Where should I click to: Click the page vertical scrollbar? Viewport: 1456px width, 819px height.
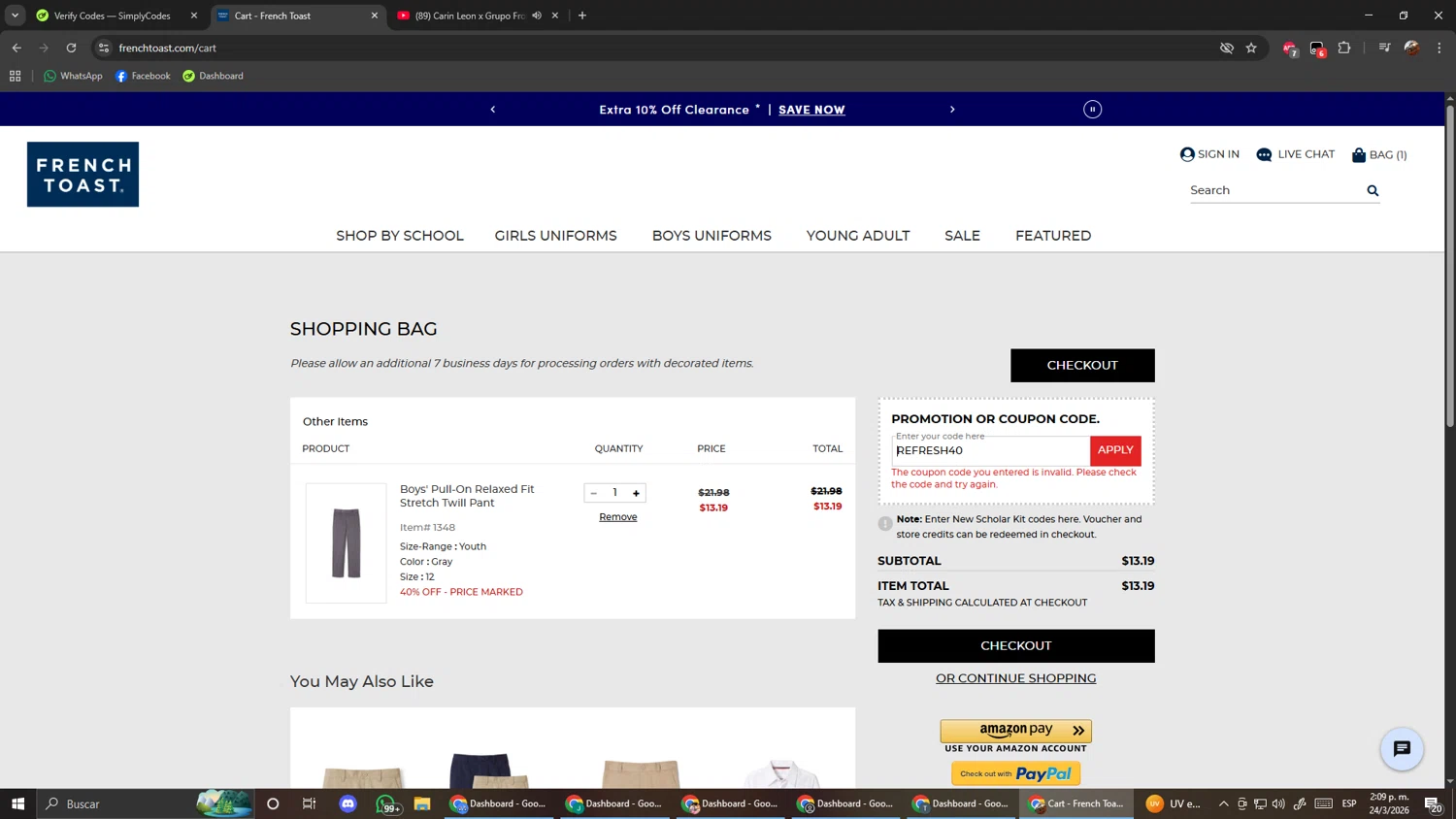click(1450, 265)
